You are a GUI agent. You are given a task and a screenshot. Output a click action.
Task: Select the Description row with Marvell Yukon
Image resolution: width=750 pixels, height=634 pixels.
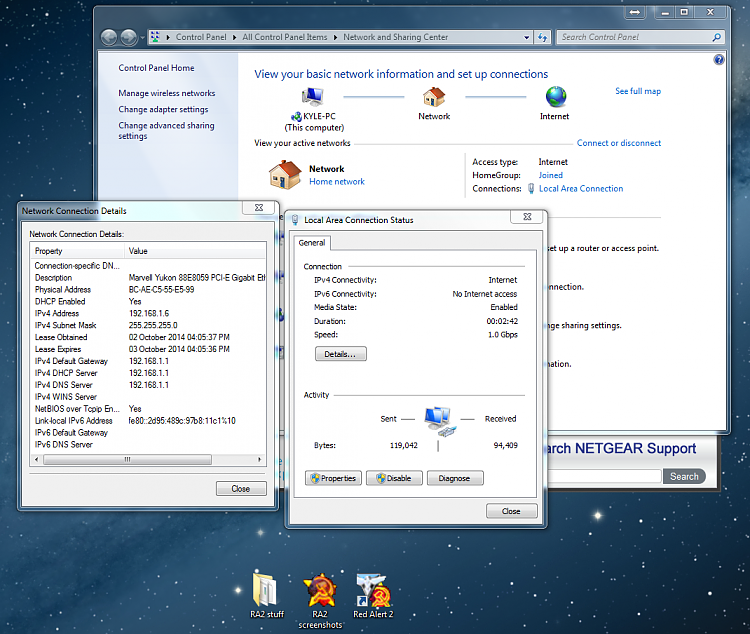pos(148,278)
